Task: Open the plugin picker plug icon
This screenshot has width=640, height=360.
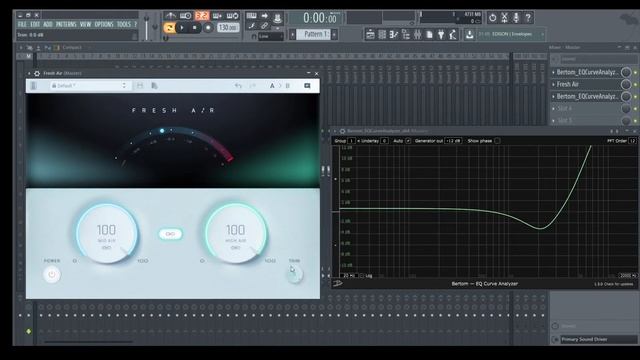Action: 441,35
